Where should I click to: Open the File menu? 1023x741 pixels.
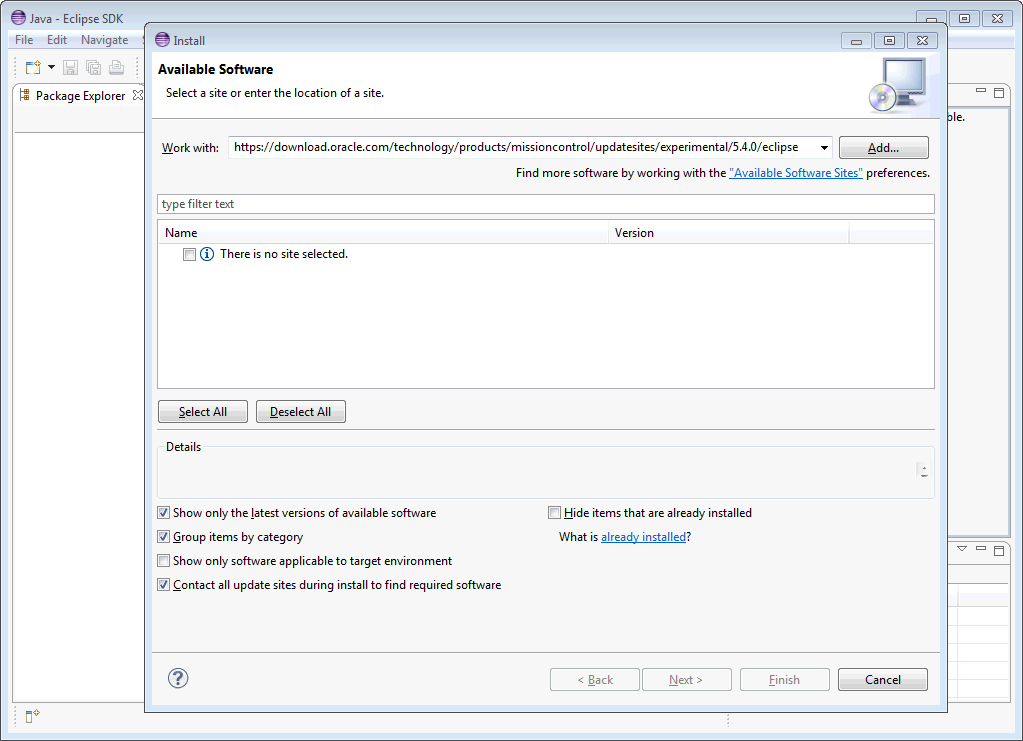(x=24, y=40)
